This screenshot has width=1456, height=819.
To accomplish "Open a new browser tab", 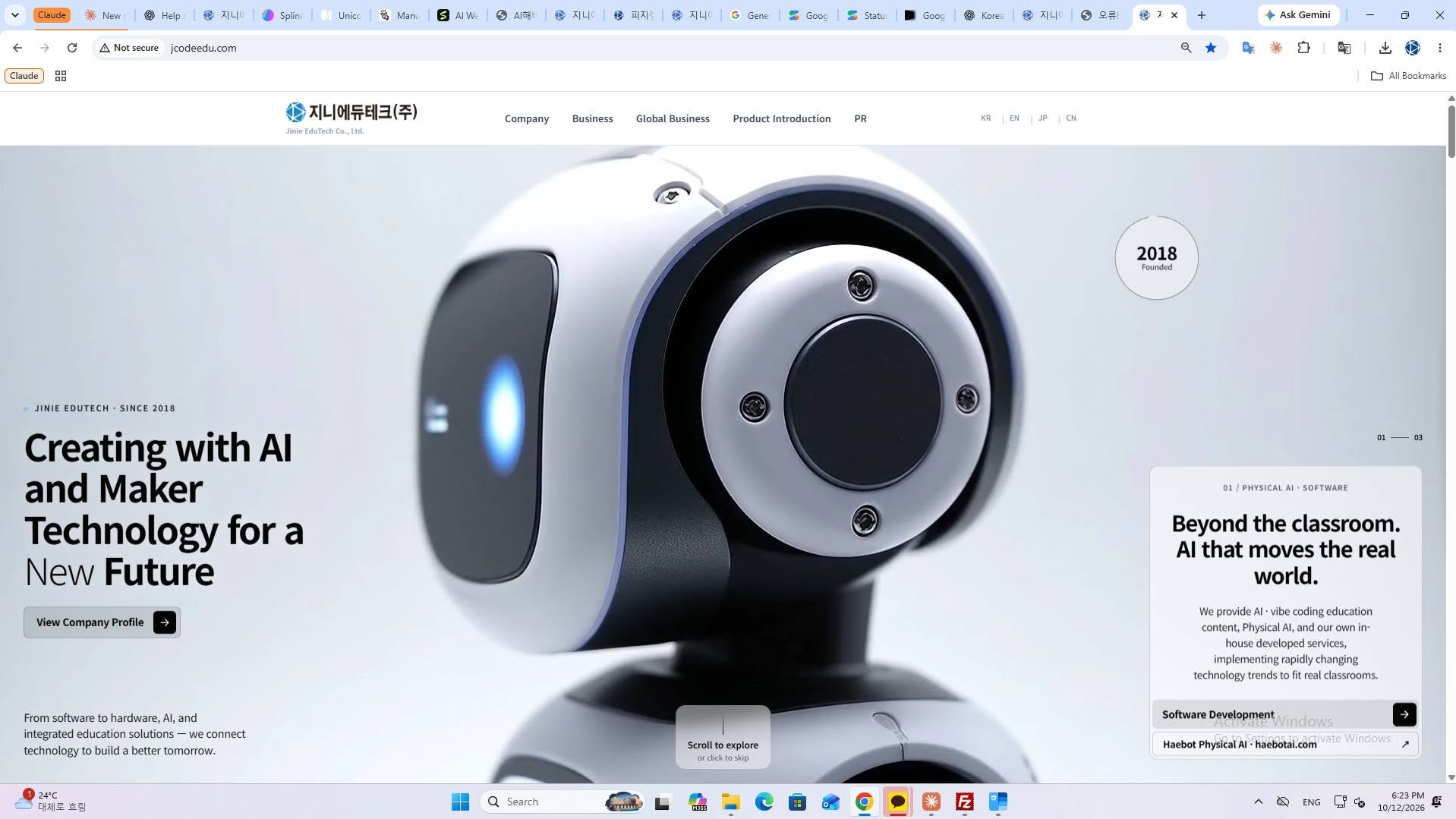I will (x=1201, y=15).
